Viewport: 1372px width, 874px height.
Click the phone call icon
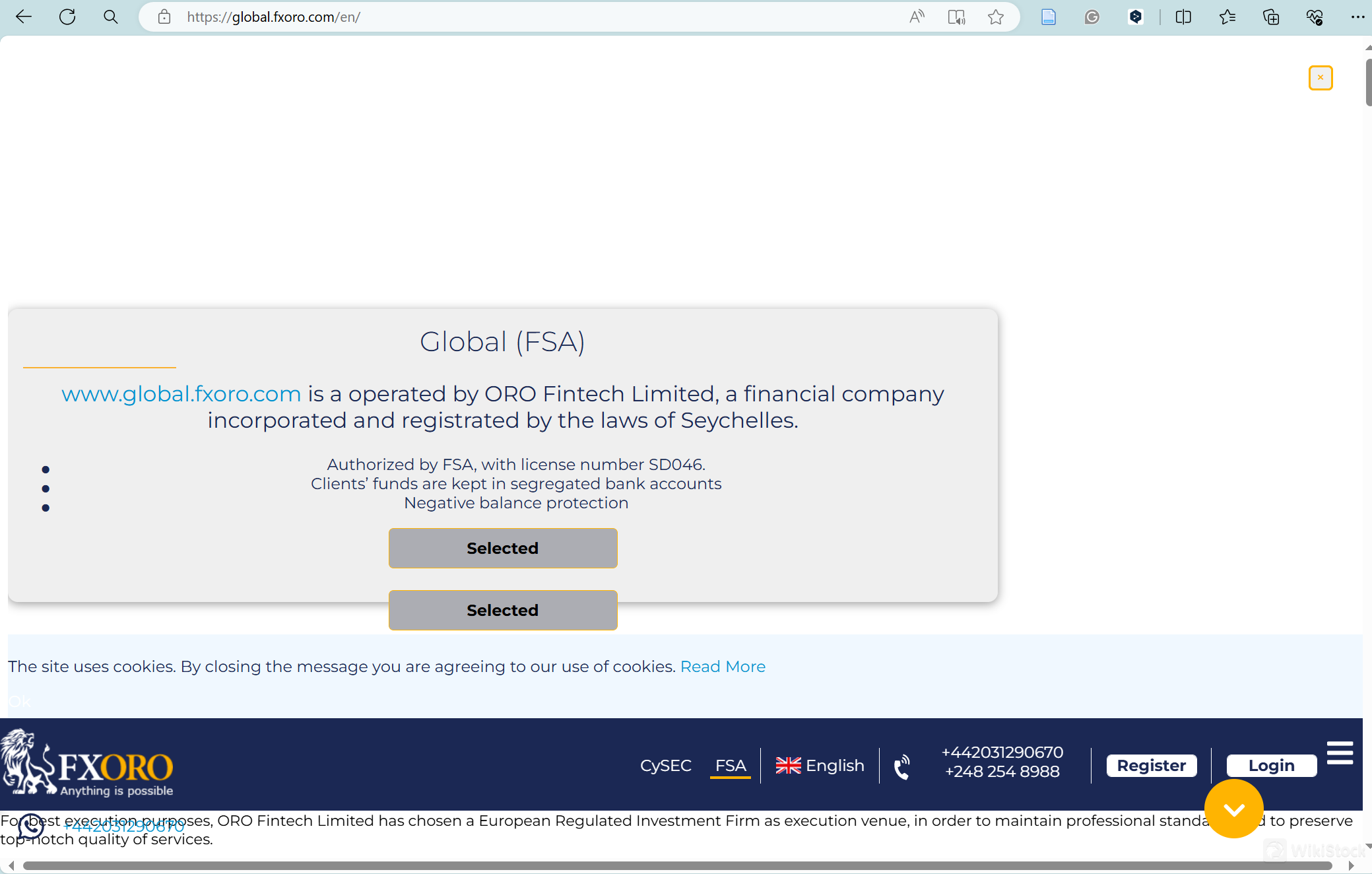tap(901, 766)
